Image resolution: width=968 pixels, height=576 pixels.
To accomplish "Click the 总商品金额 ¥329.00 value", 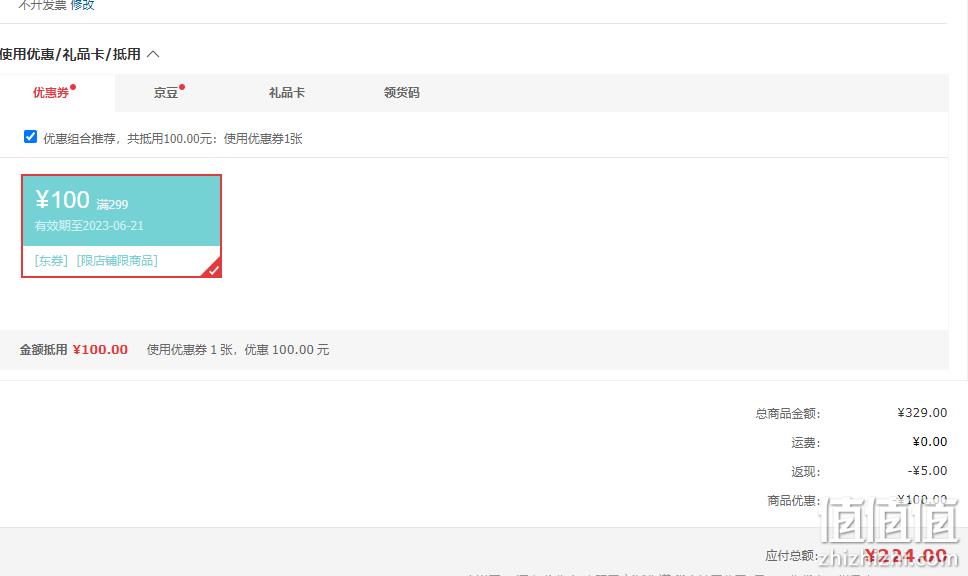I will pos(922,412).
